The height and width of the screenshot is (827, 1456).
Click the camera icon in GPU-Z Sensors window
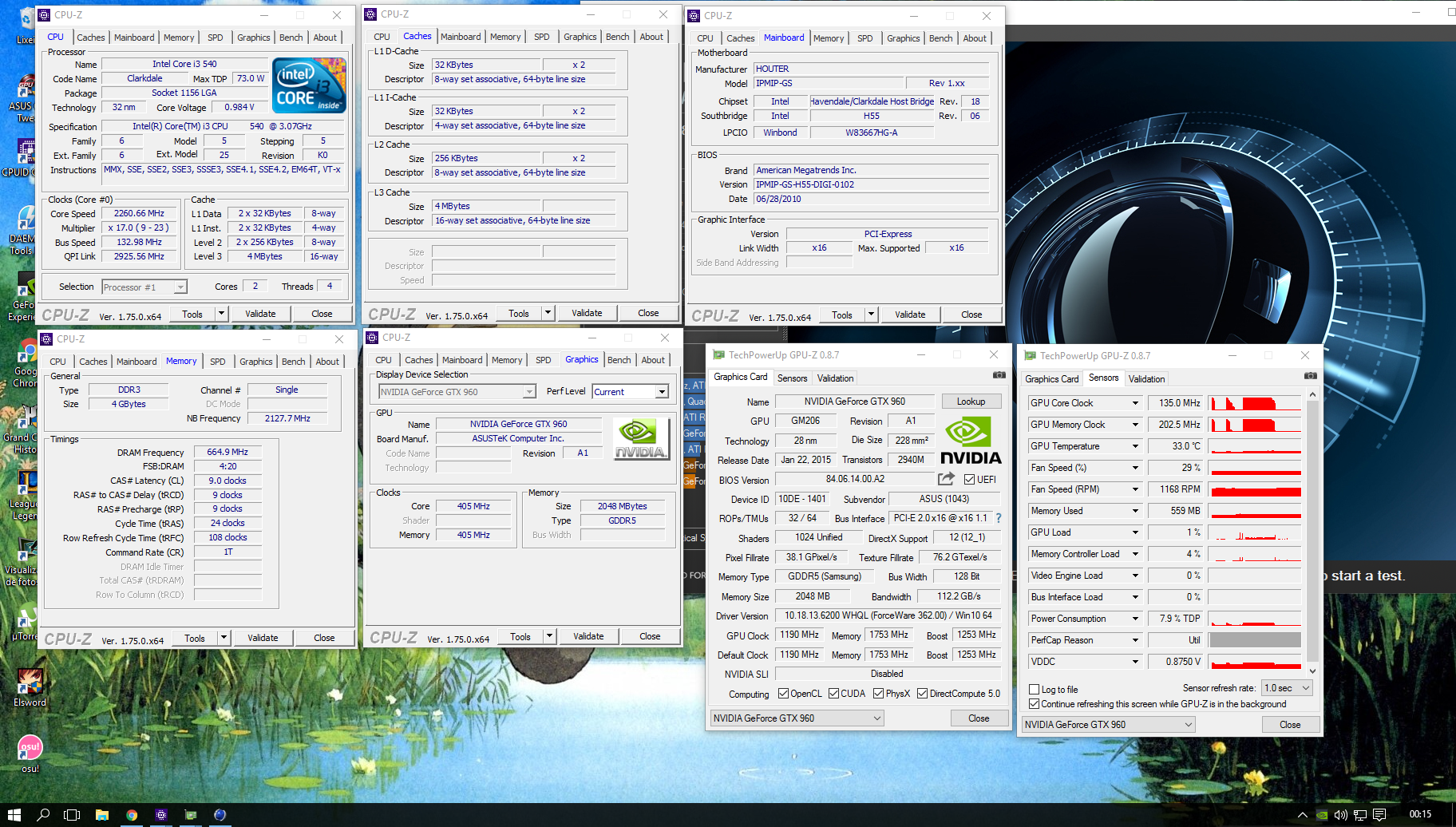coord(1310,376)
